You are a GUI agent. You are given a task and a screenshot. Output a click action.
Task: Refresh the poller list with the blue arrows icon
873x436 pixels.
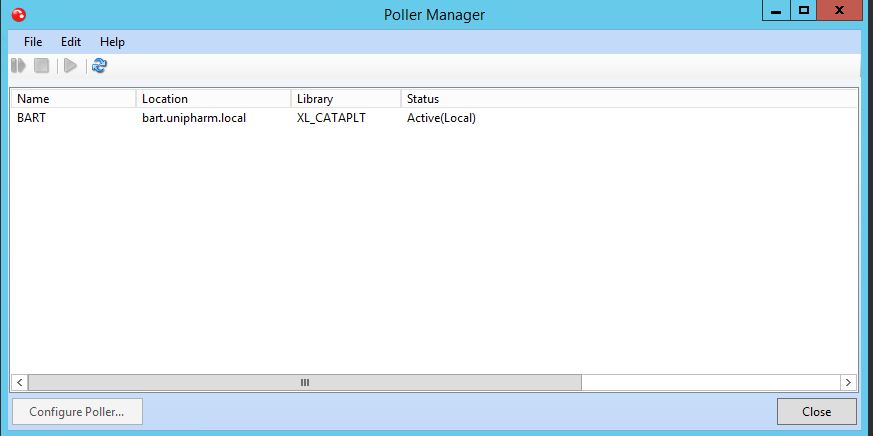pos(100,66)
